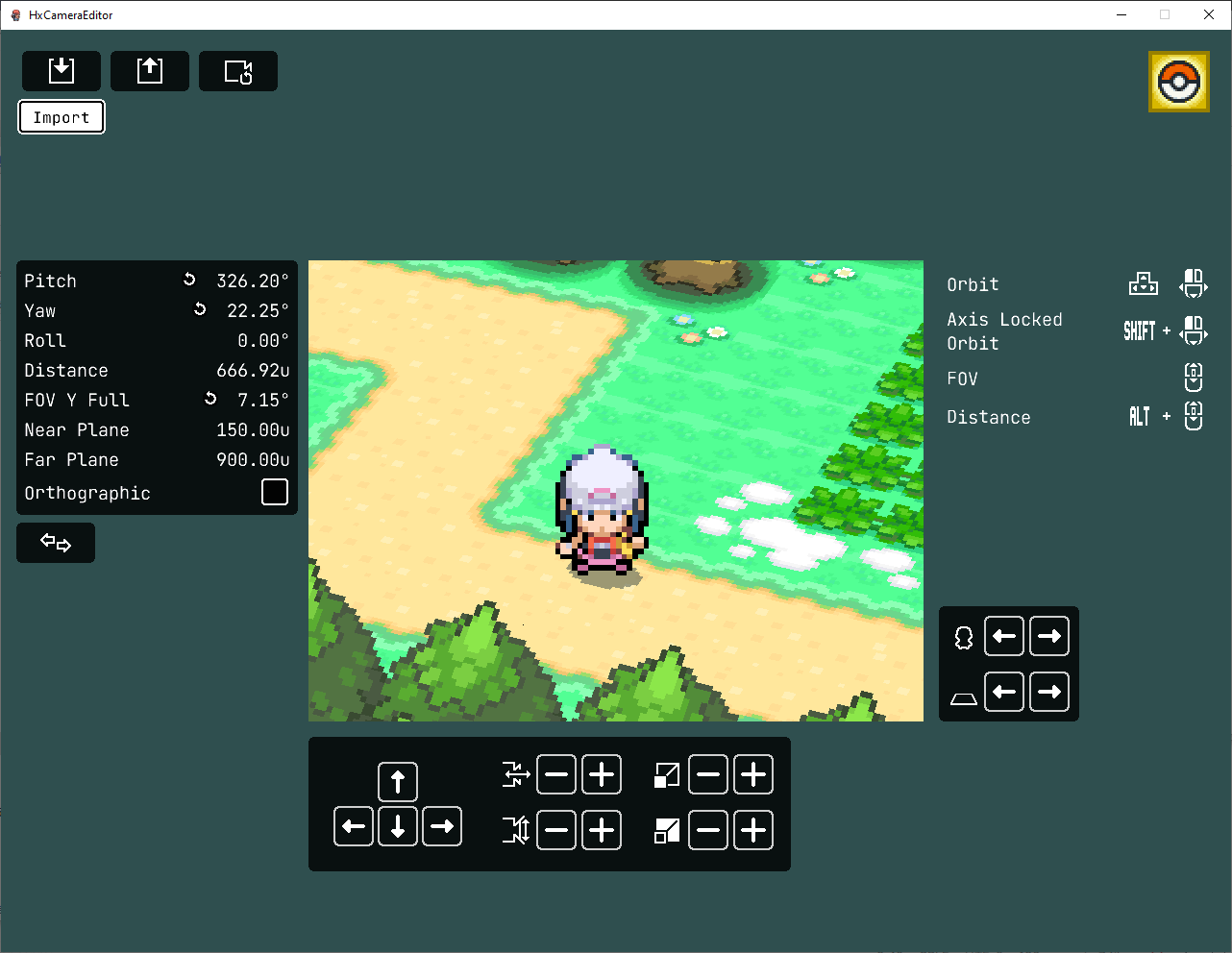
Task: Click the HxCameraEditor title bar app icon
Action: pos(15,14)
